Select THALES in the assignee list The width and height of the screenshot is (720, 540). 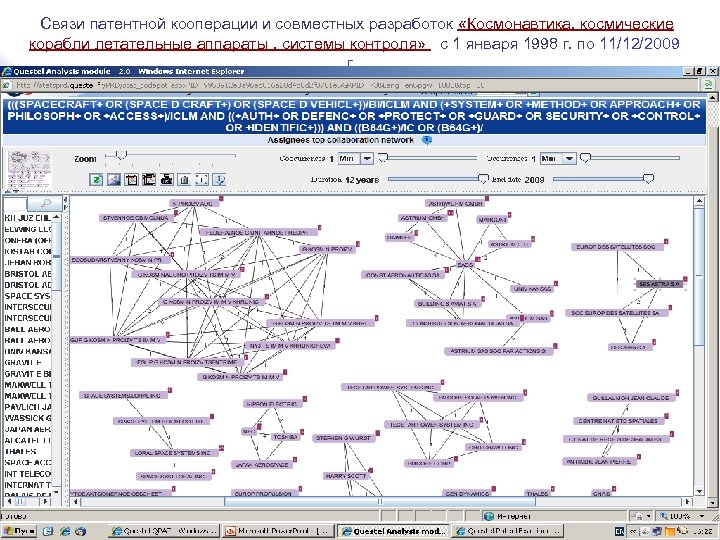pyautogui.click(x=20, y=451)
